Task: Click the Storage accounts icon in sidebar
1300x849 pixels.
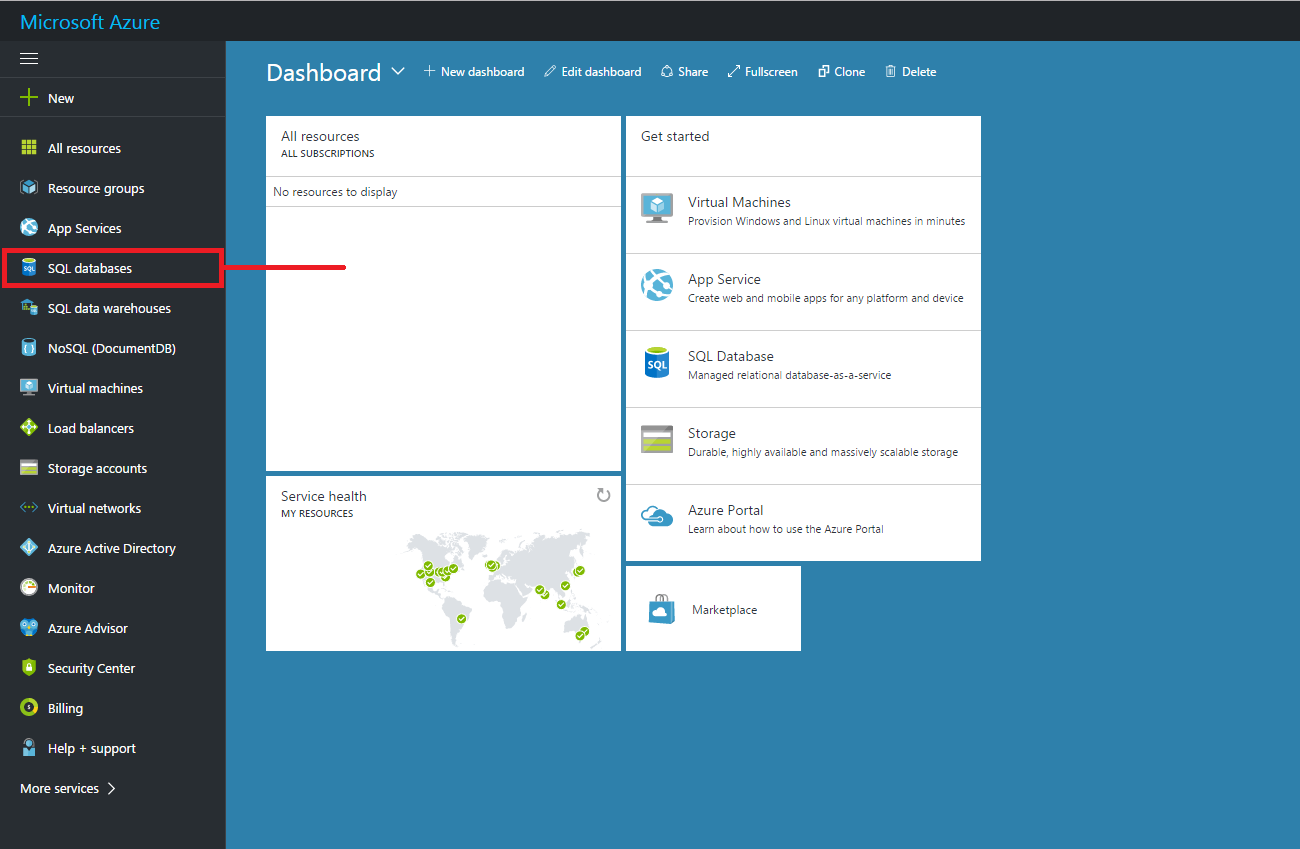Action: pyautogui.click(x=29, y=468)
